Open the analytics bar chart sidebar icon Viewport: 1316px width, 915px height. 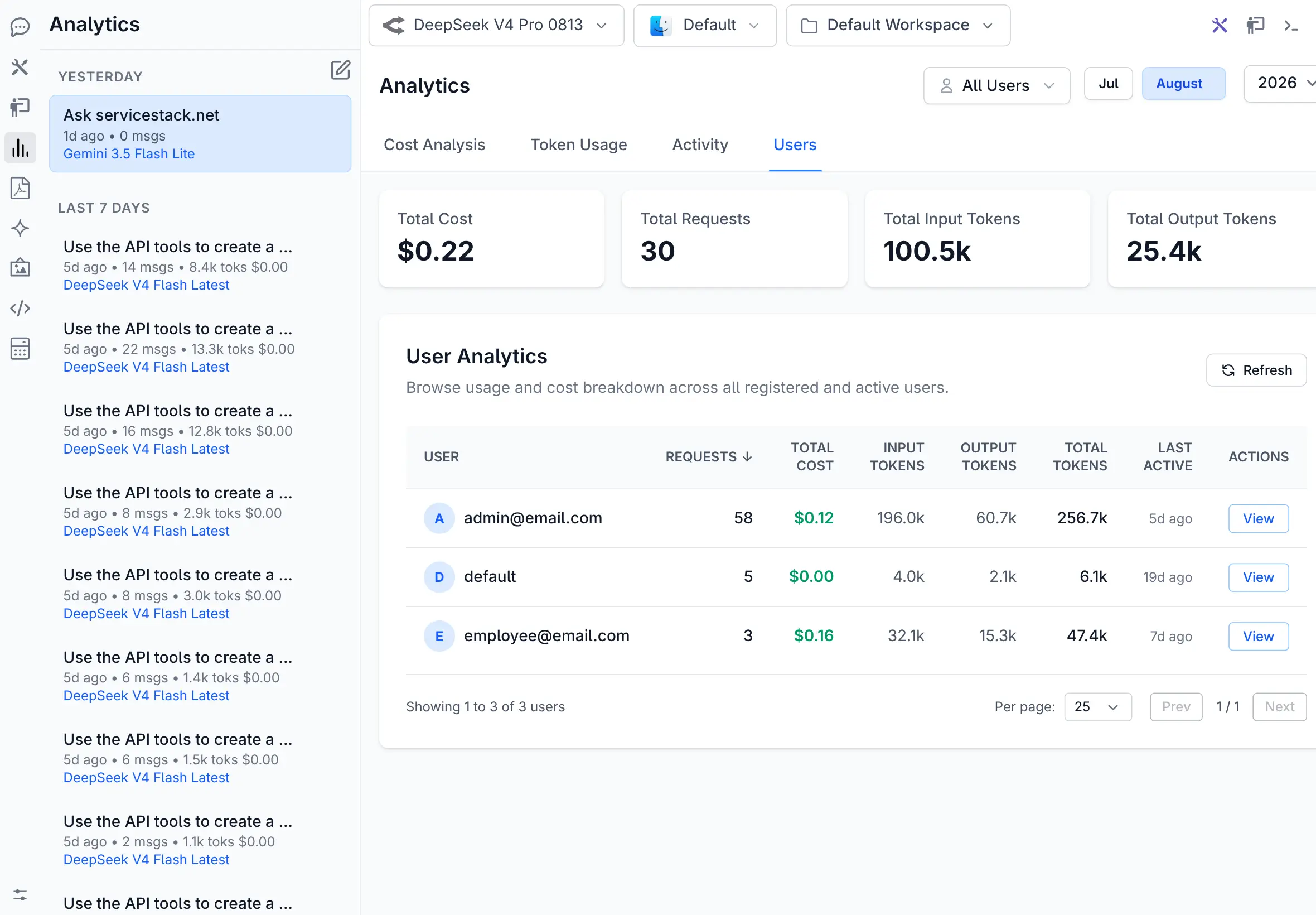click(x=20, y=148)
